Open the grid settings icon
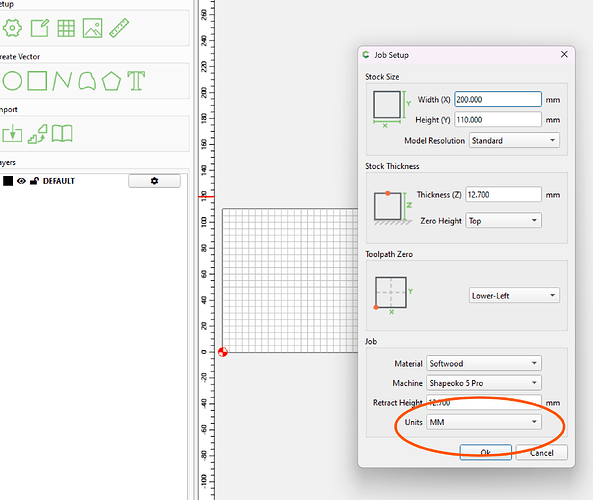The height and width of the screenshot is (500, 593). [x=66, y=28]
